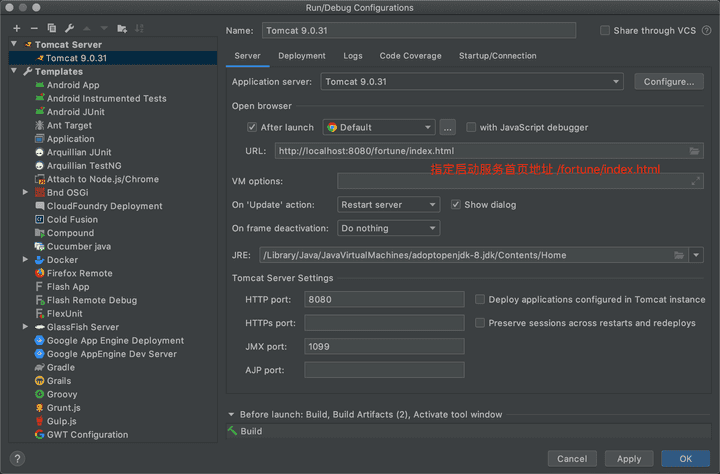
Task: Click the Configure... button
Action: (668, 81)
